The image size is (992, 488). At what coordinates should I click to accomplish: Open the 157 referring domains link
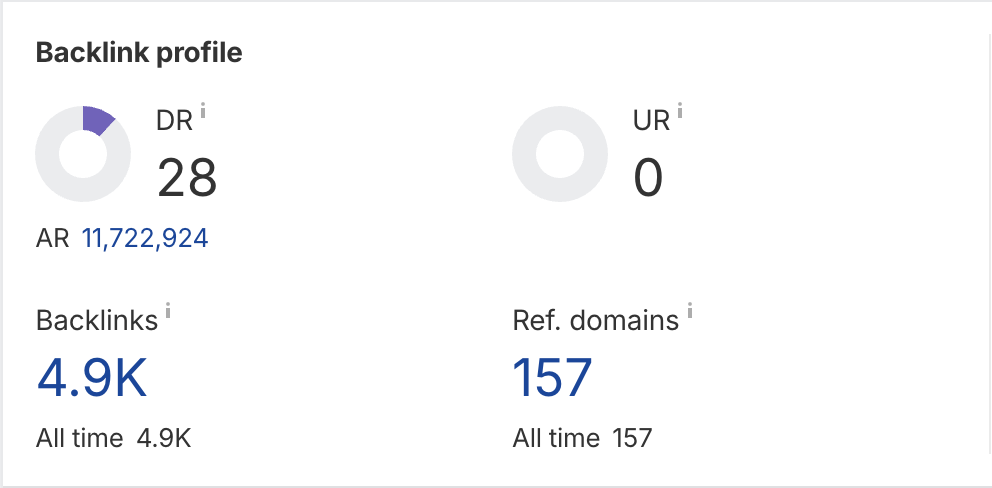click(x=552, y=377)
